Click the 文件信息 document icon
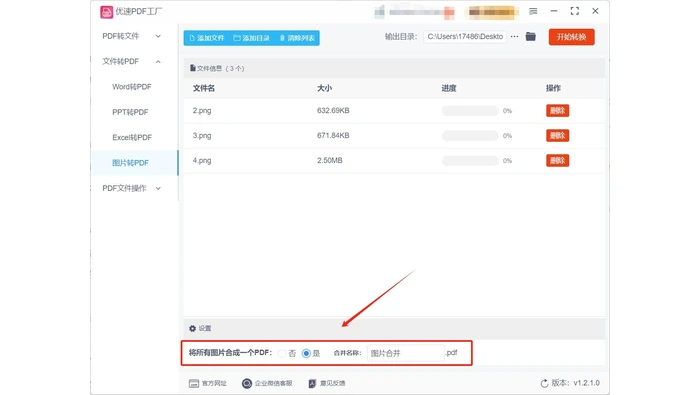 tap(192, 68)
